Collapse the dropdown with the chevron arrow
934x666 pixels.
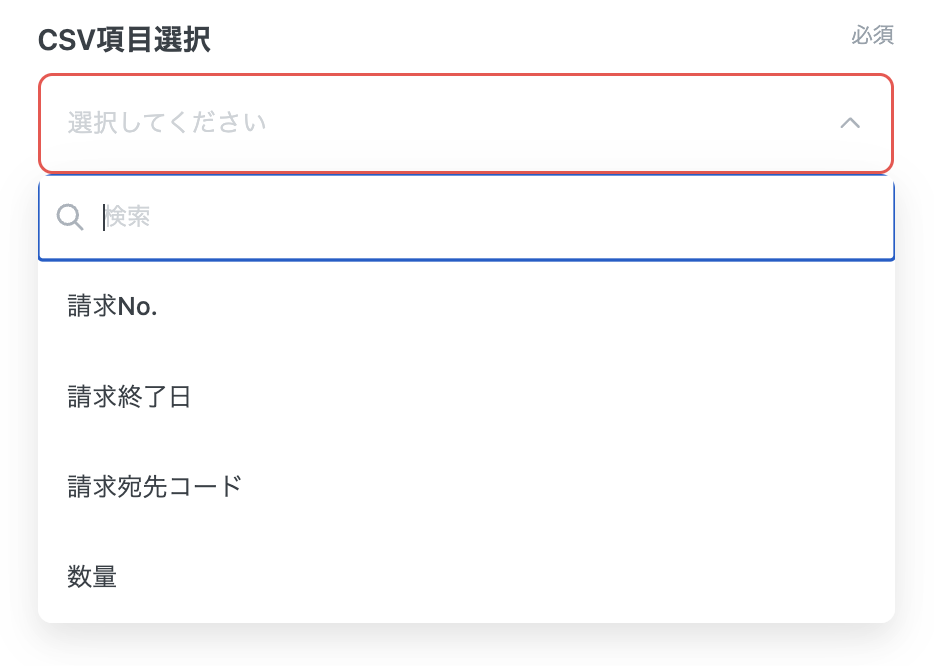pos(850,123)
